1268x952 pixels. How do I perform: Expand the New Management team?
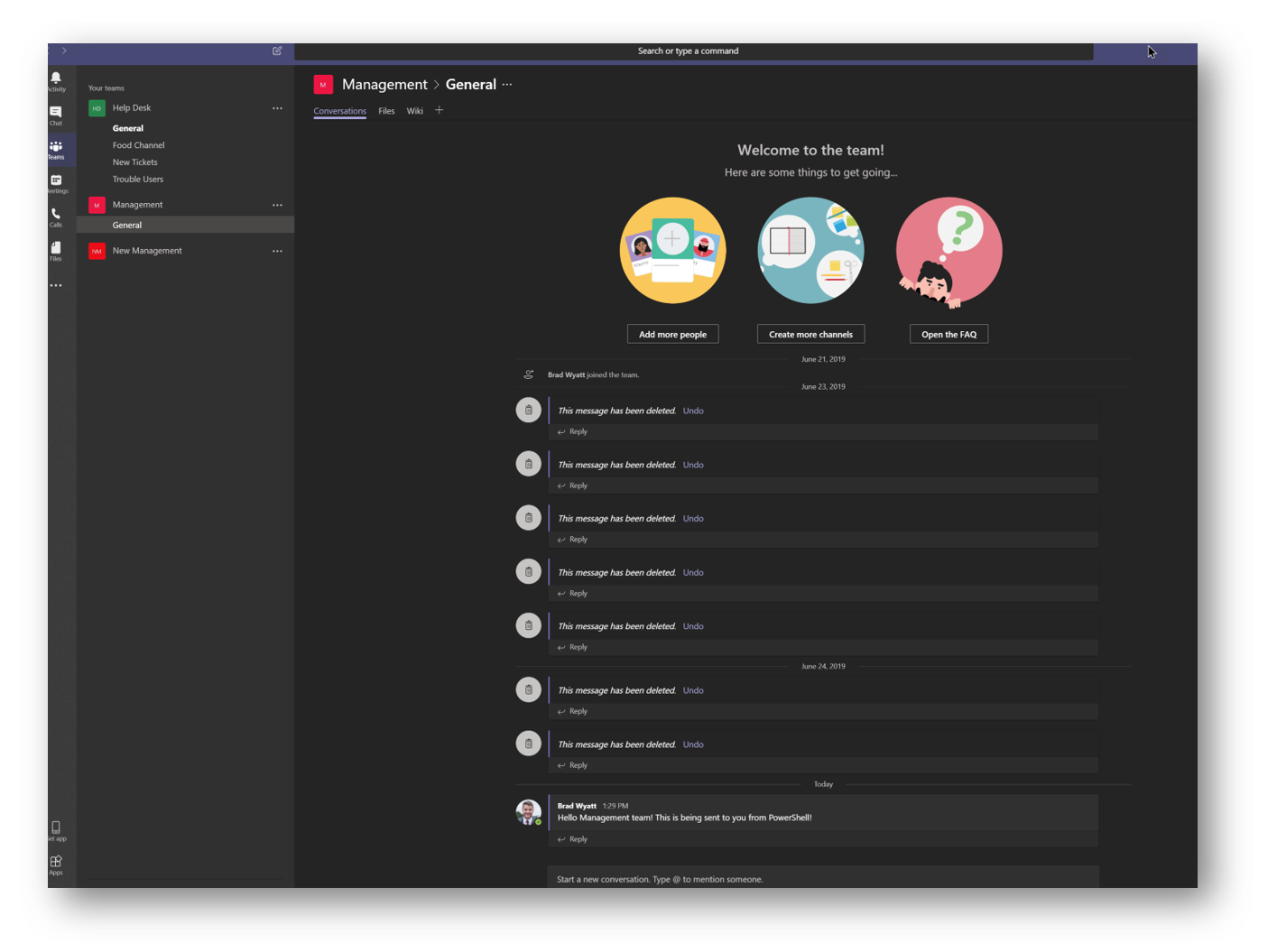(147, 251)
